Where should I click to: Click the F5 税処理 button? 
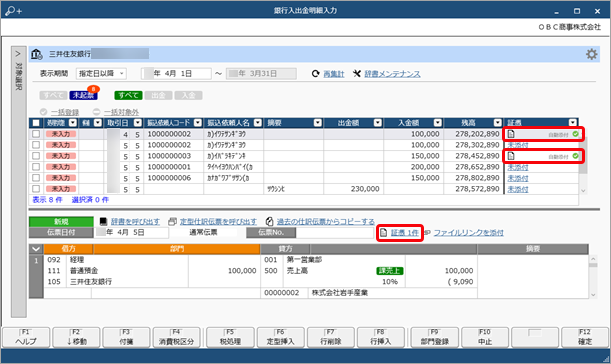coord(230,337)
